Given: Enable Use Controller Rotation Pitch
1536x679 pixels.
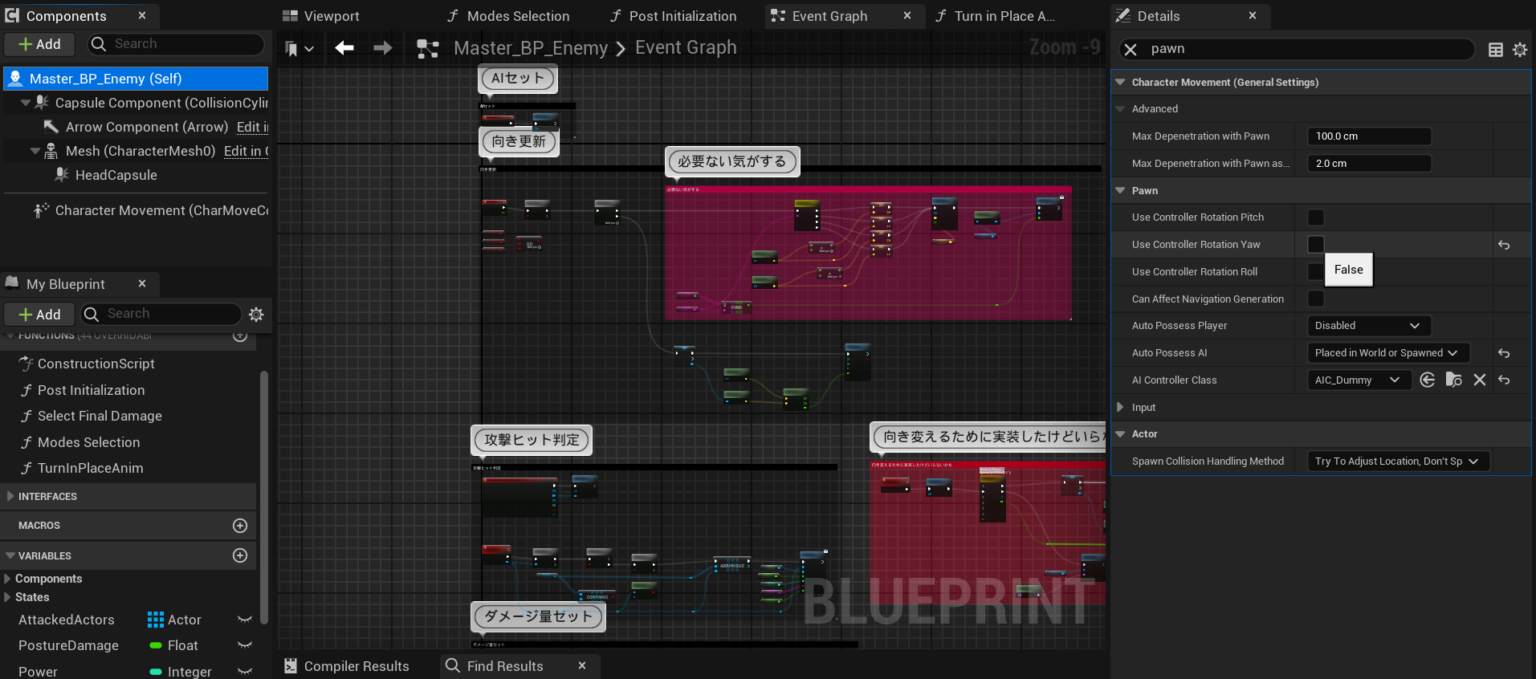Looking at the screenshot, I should pos(1316,217).
